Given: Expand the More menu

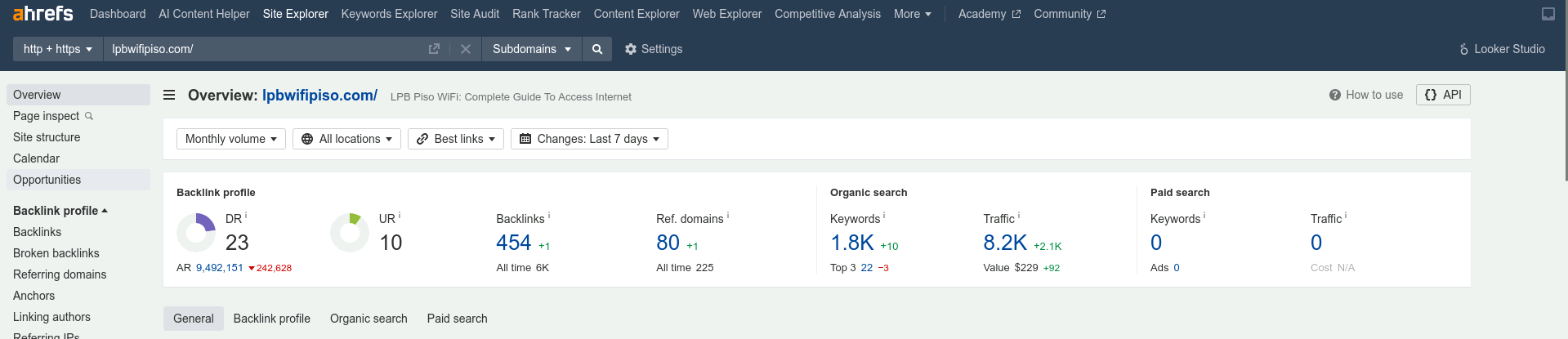Looking at the screenshot, I should click(913, 14).
